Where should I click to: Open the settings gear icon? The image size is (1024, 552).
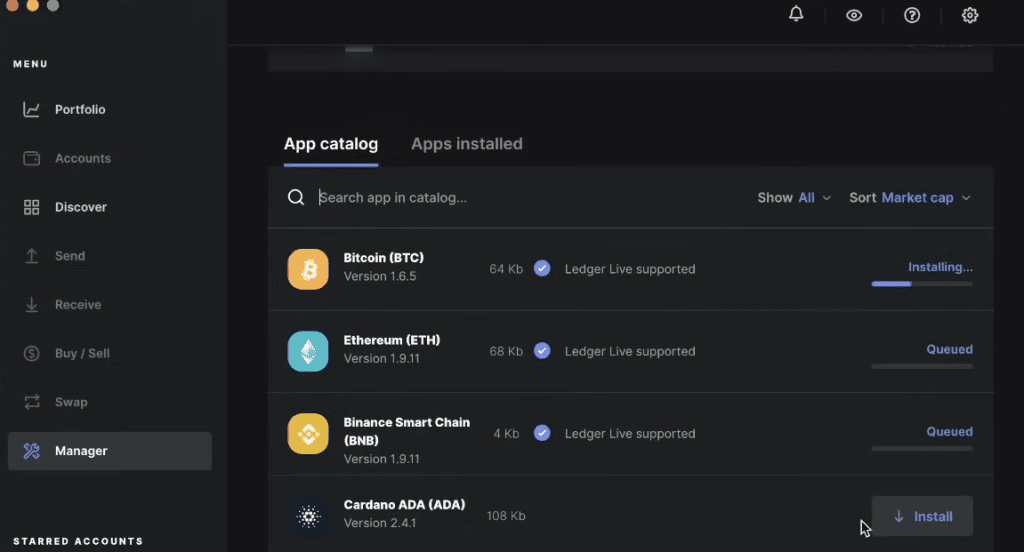970,15
